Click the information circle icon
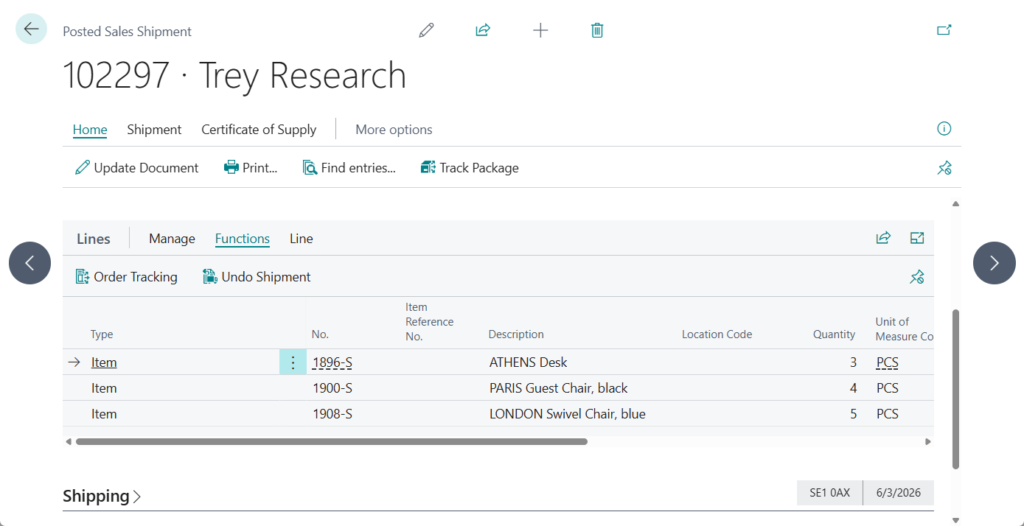 944,129
